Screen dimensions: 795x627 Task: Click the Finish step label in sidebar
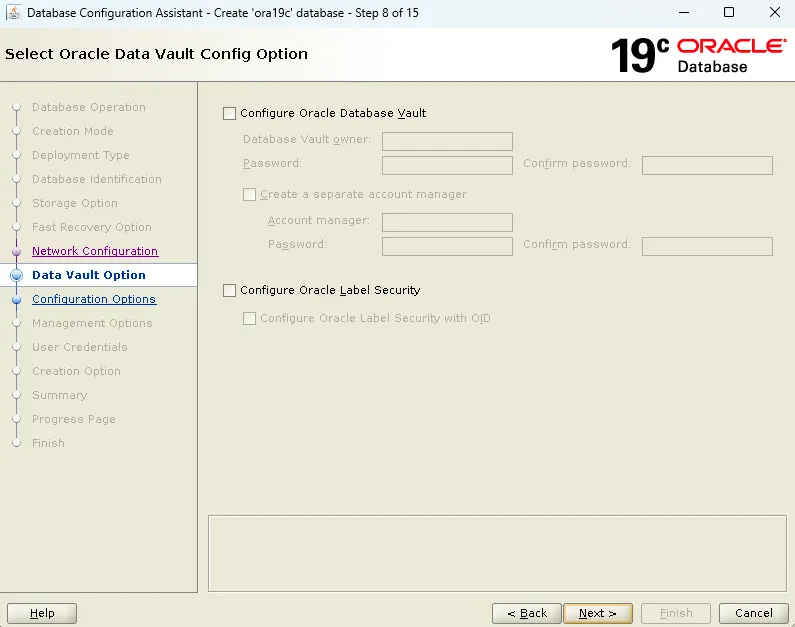click(48, 443)
